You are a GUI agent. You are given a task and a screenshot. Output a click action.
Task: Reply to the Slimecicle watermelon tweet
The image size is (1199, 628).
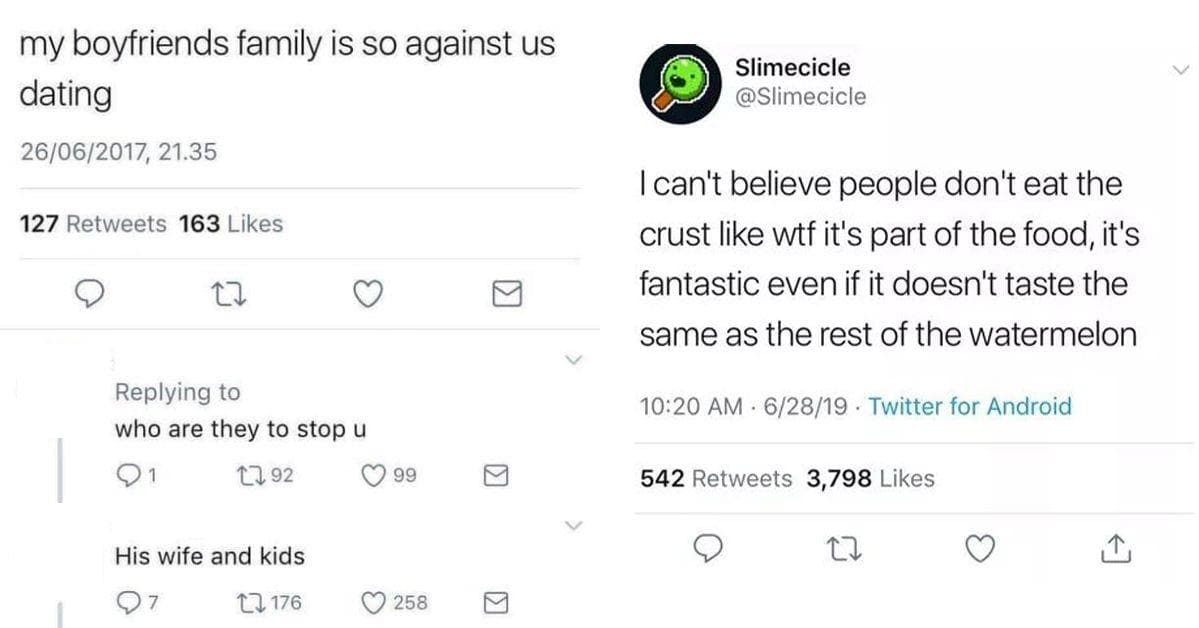709,548
